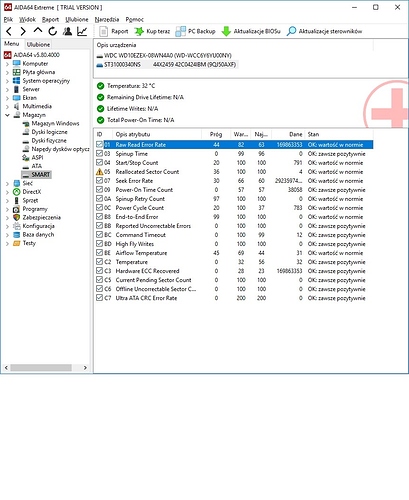Open the graph chart toolbar icon
This screenshot has height=500, width=409.
[x=82, y=31]
